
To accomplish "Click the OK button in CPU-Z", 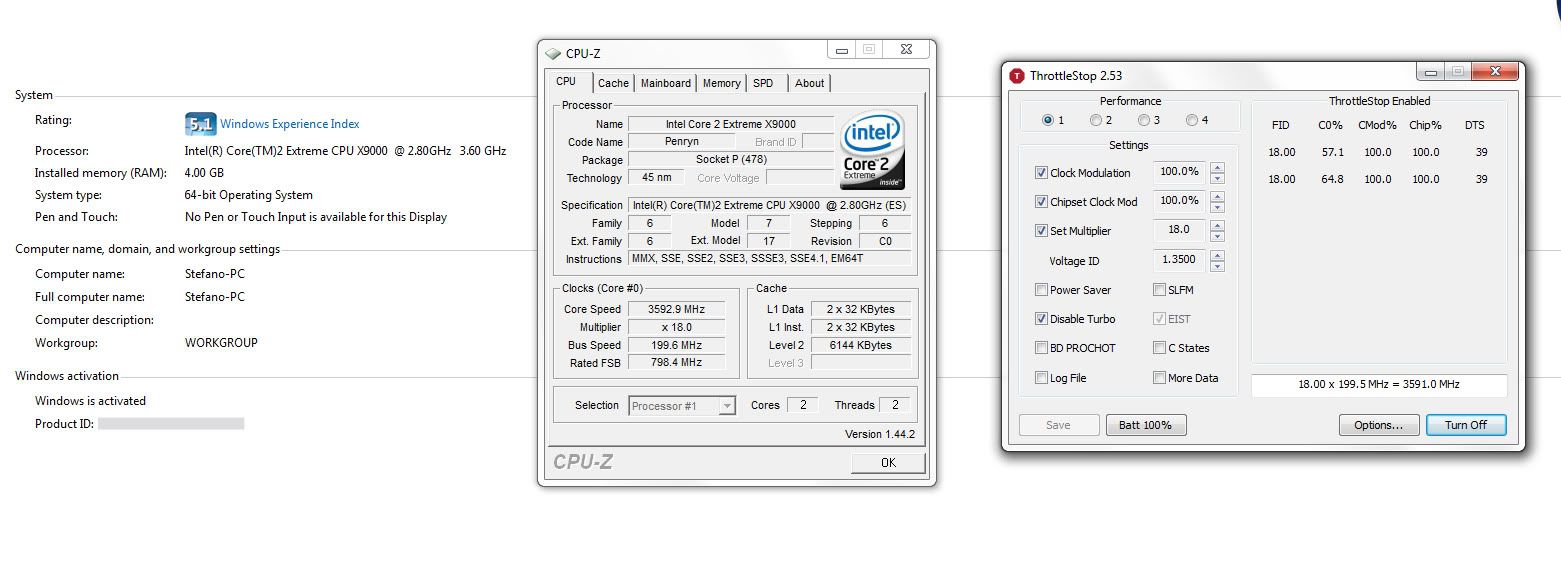I will point(888,462).
